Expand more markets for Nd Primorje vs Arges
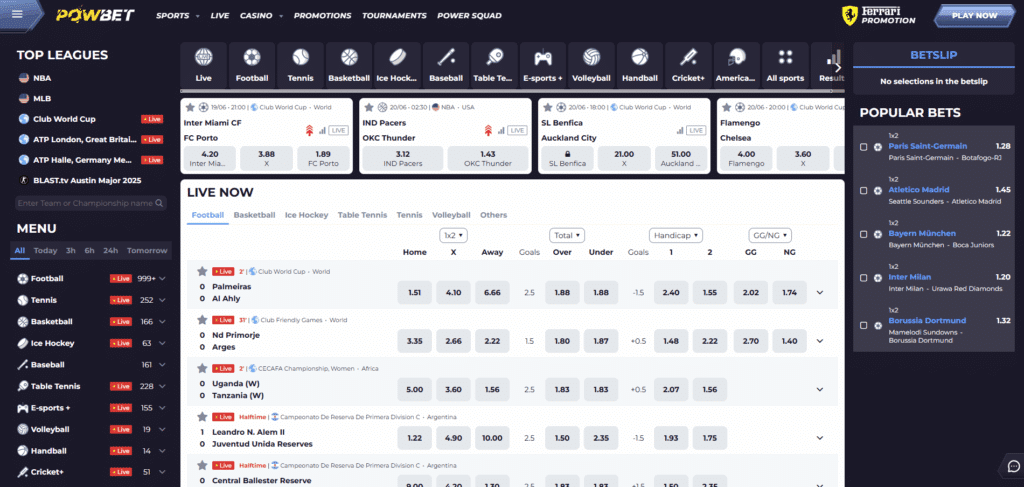 tap(820, 341)
